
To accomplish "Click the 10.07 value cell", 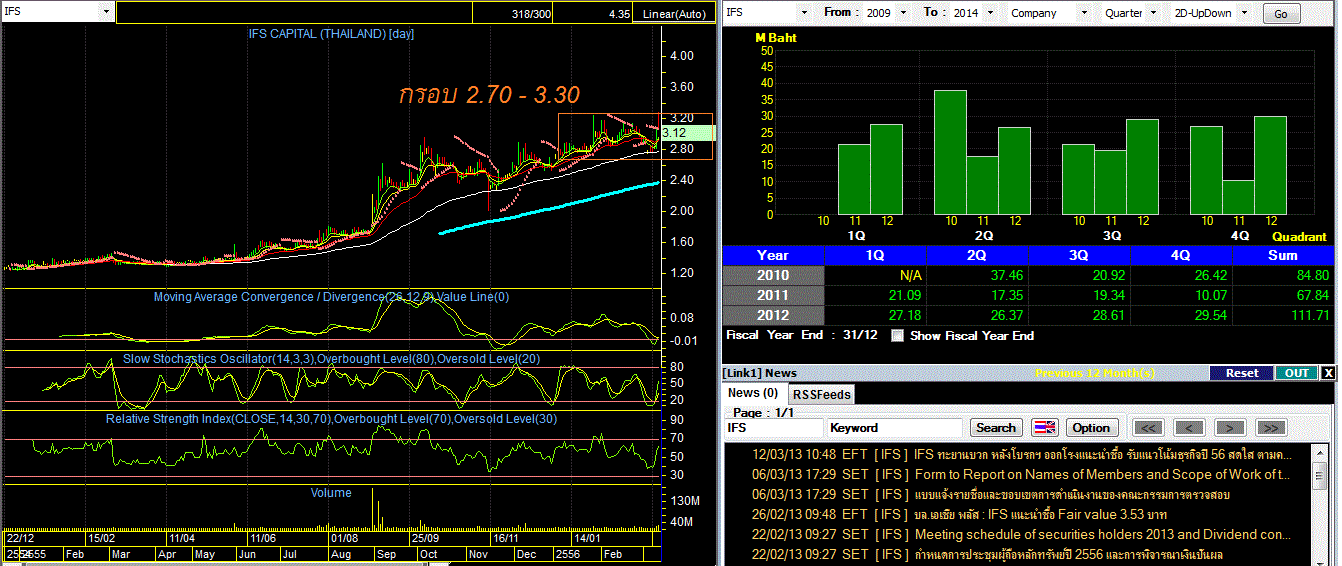I will point(1181,295).
